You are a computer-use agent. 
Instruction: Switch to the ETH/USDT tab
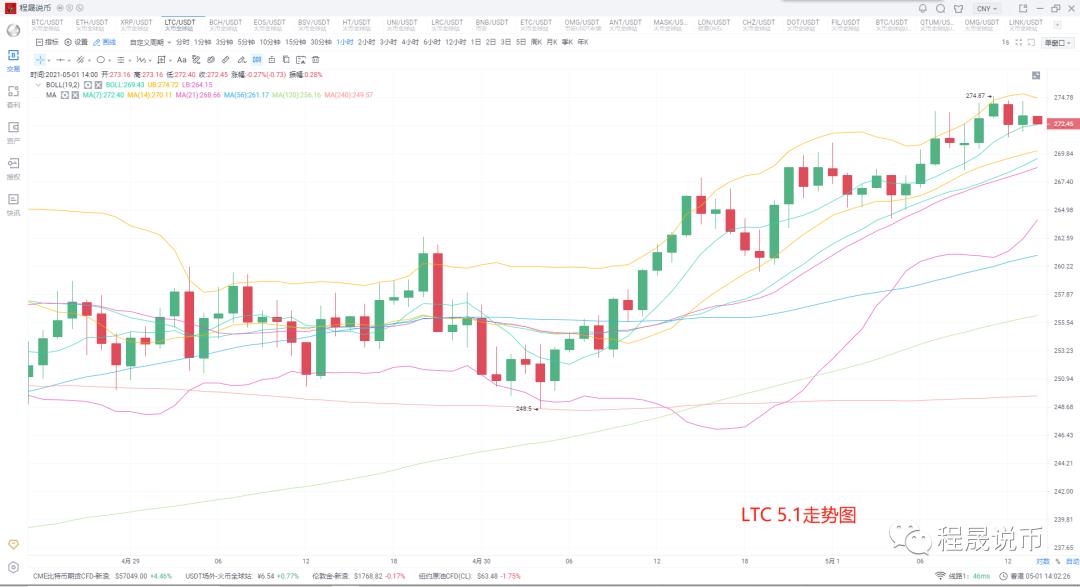point(90,23)
